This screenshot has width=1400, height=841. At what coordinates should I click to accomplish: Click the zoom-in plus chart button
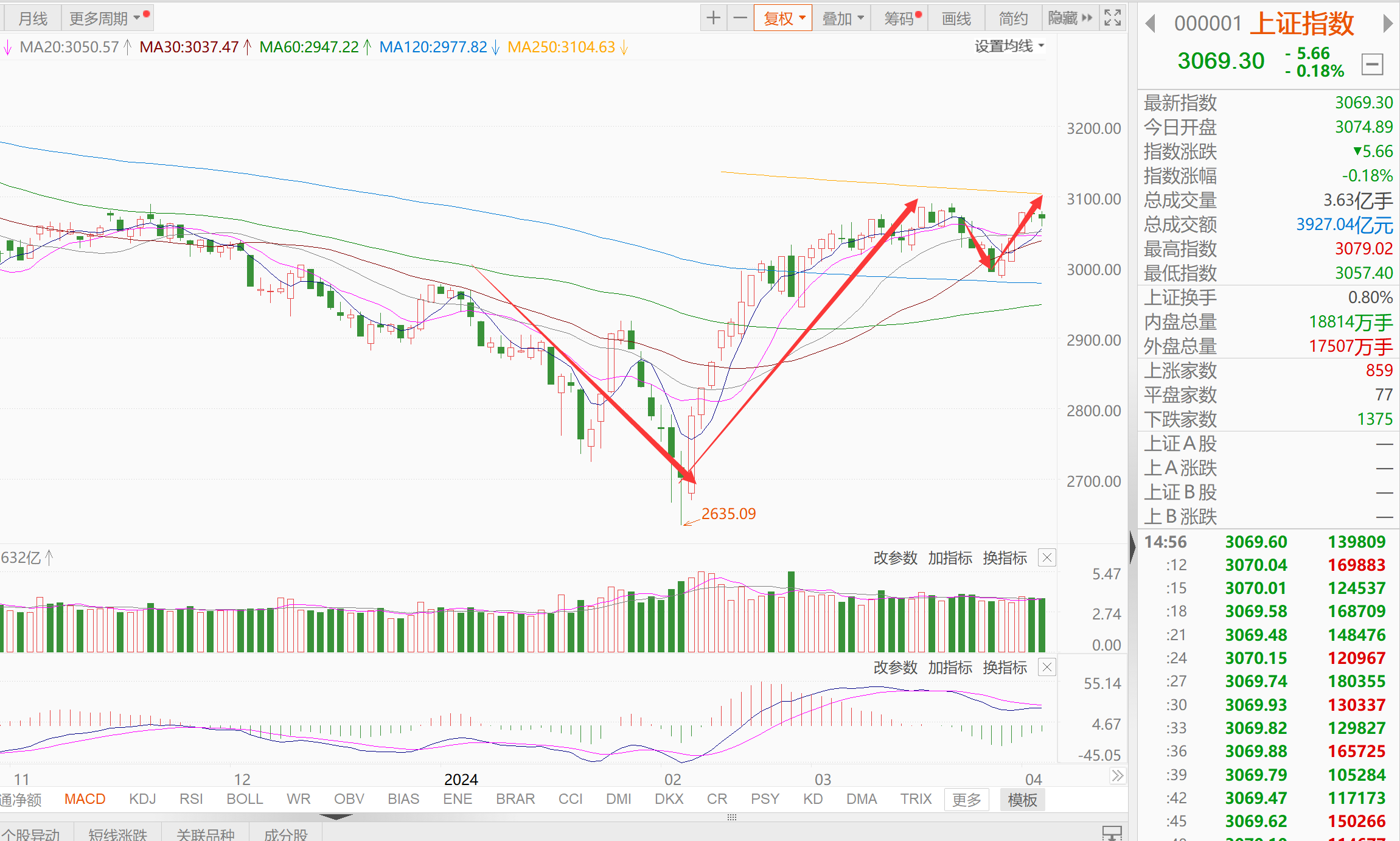(x=714, y=18)
